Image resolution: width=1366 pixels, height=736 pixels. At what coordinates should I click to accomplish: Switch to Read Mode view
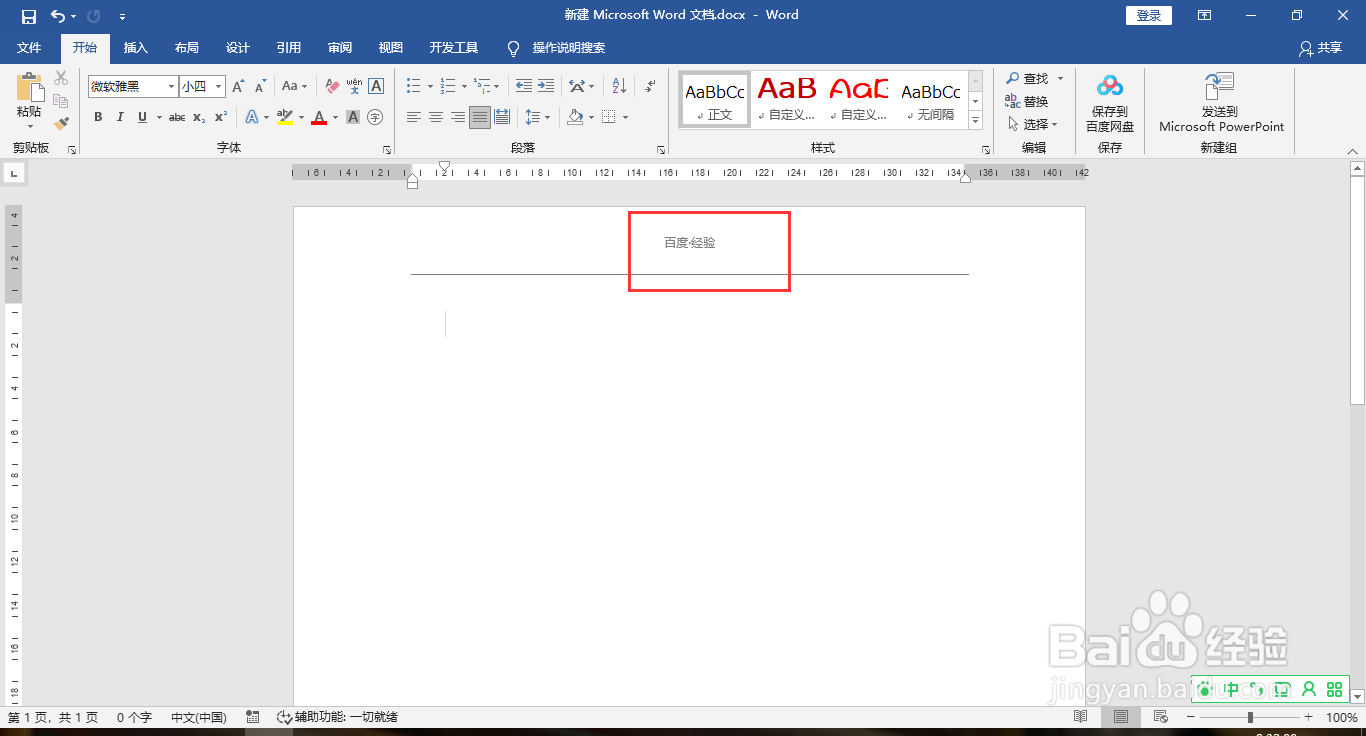point(1081,717)
